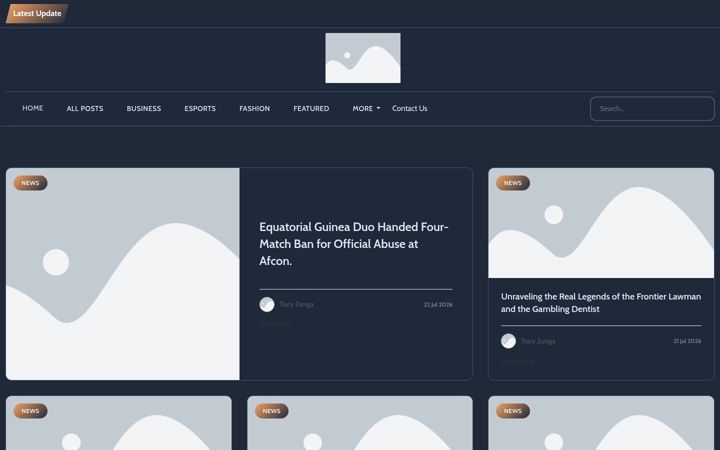
Task: Click the author avatar on the Equatorial Guinea article
Action: click(267, 304)
